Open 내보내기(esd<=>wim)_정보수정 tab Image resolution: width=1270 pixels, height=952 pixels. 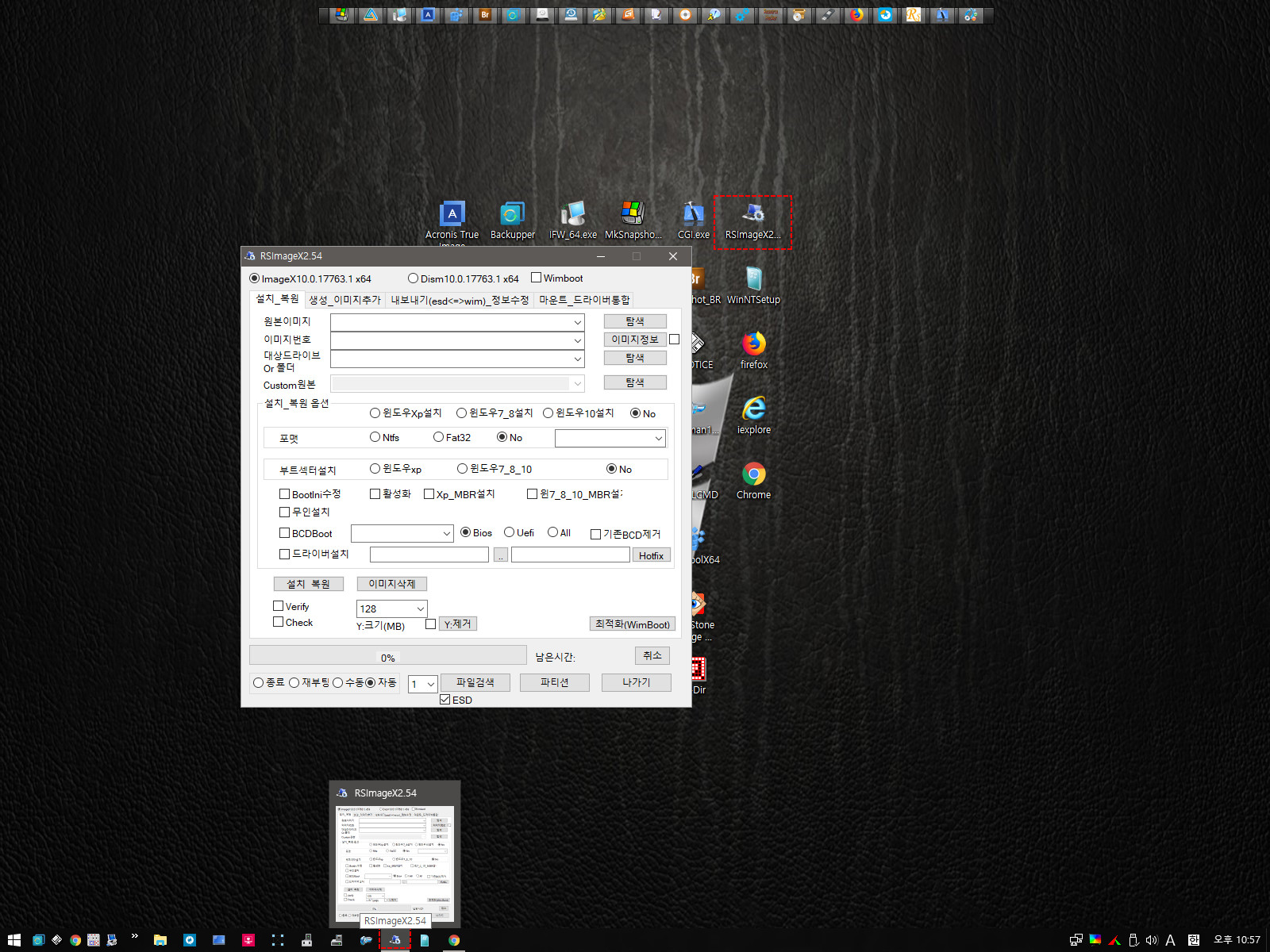tap(460, 300)
